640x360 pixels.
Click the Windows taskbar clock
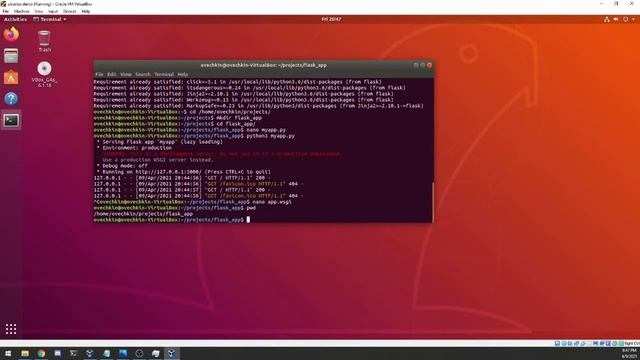629,353
